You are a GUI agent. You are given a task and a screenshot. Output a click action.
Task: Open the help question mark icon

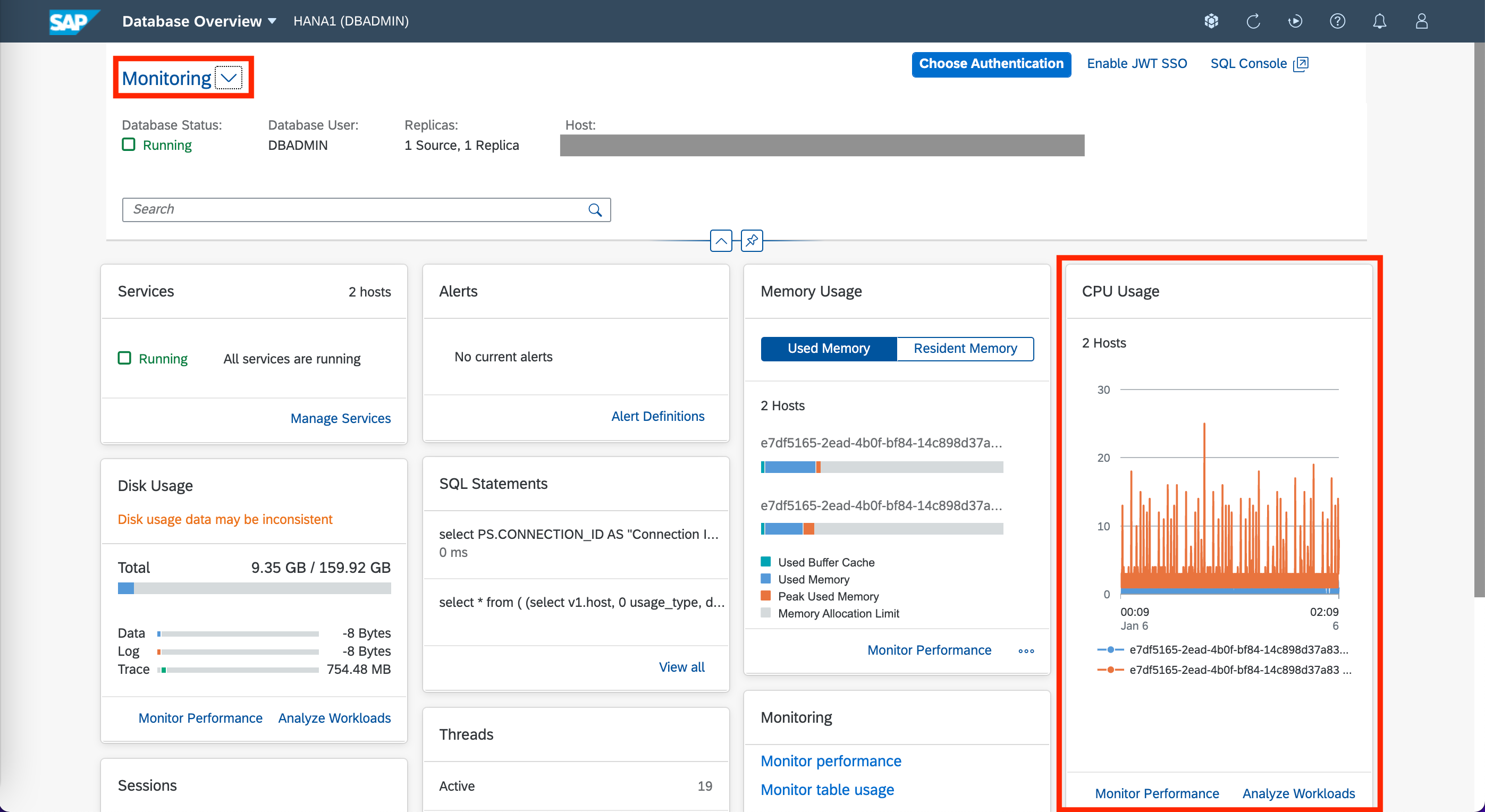coord(1337,21)
